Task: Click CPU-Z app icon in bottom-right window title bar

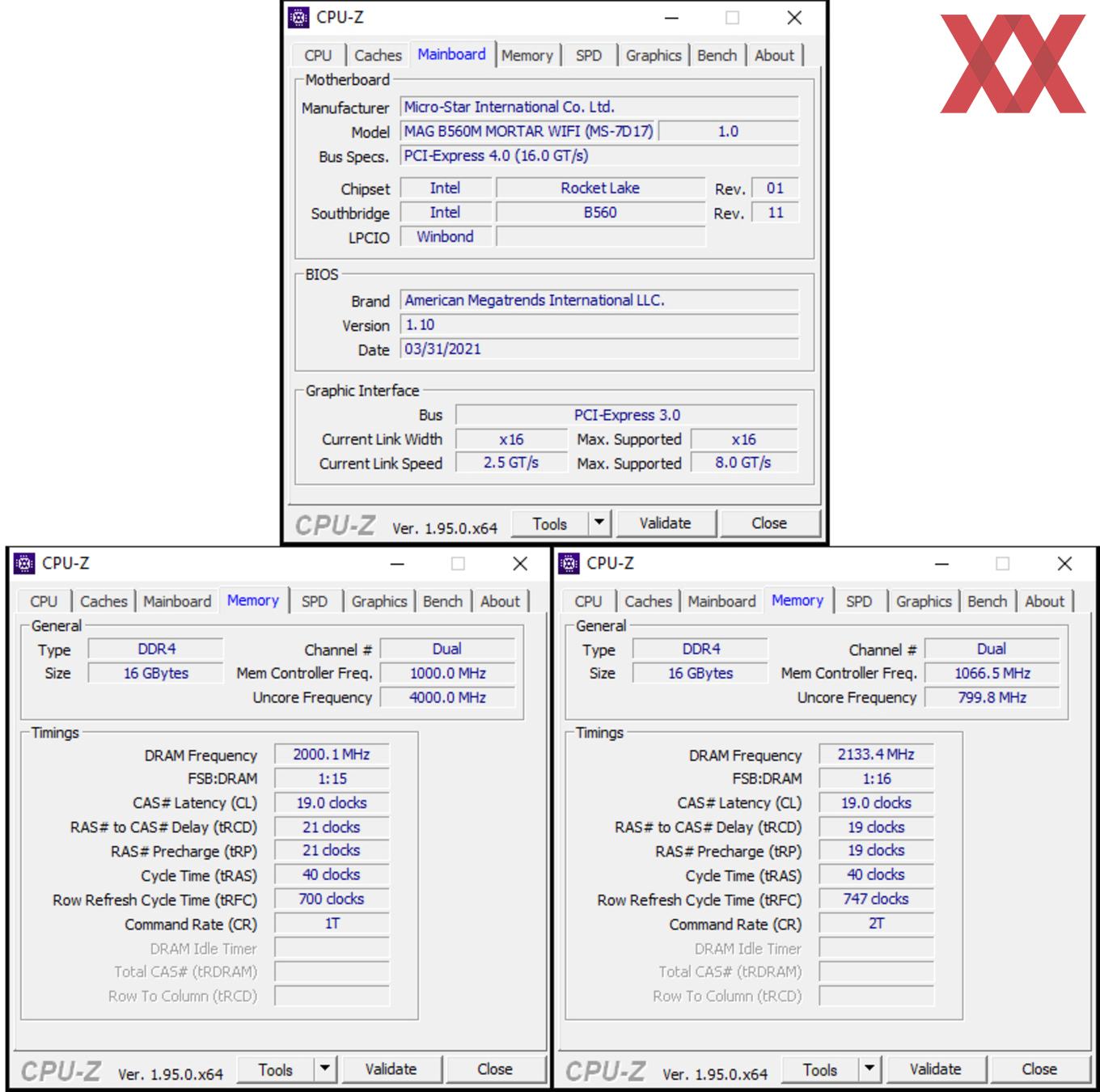Action: [569, 563]
